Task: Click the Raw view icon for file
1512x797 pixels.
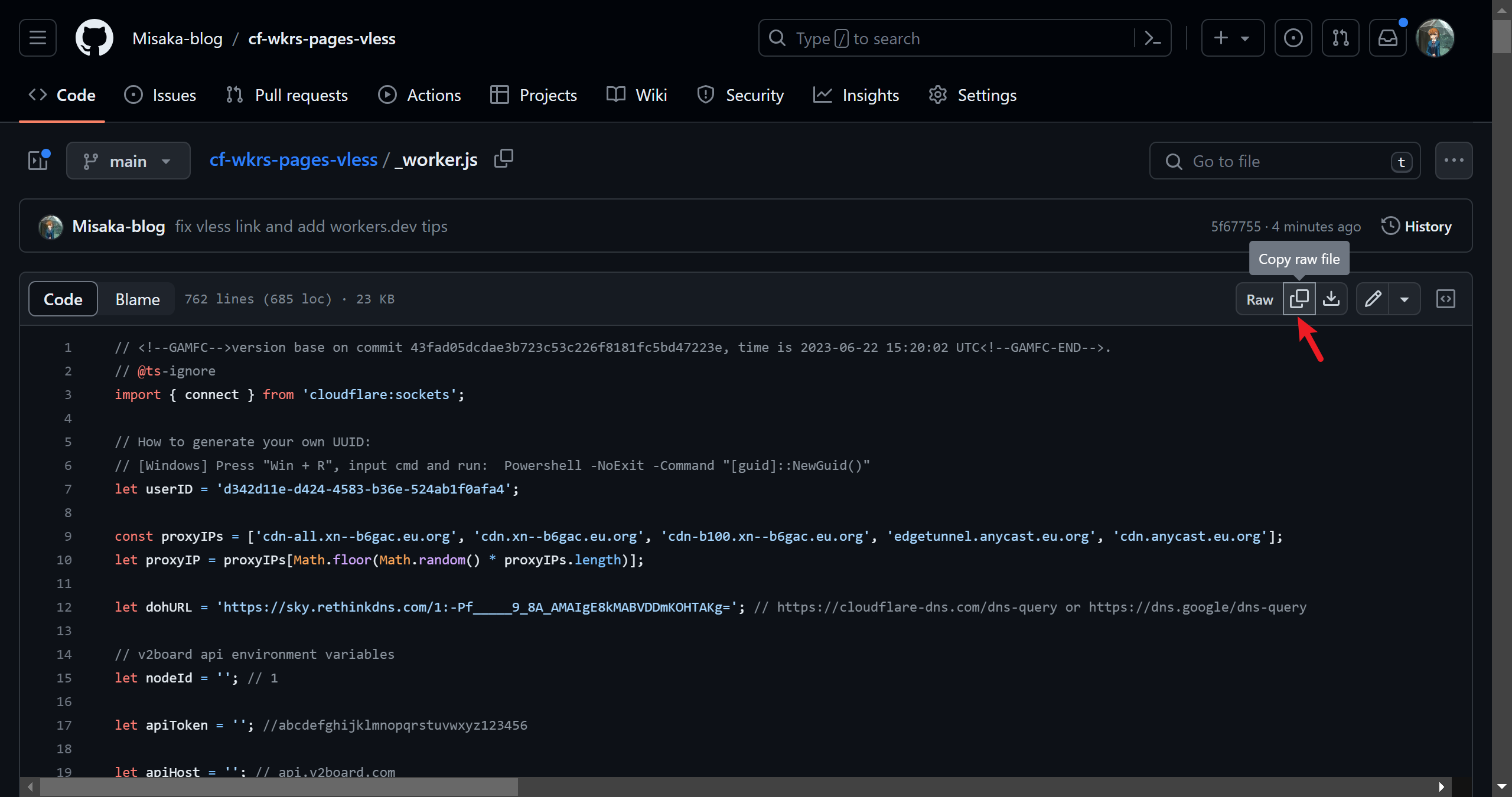Action: point(1259,298)
